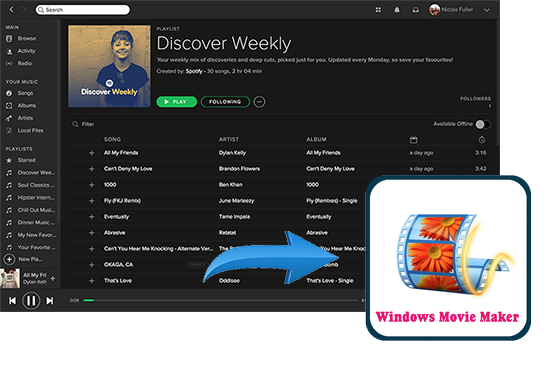Open the more options circle button
This screenshot has width=558, height=366.
point(259,102)
